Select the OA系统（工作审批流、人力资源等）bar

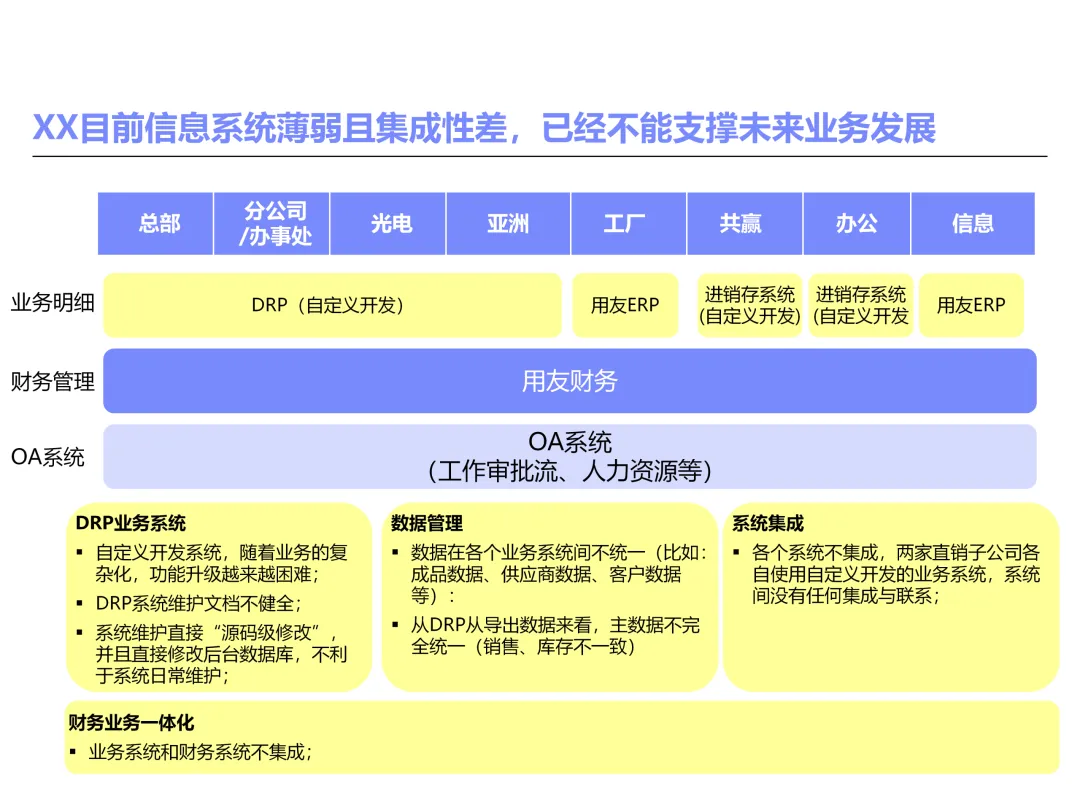(570, 457)
